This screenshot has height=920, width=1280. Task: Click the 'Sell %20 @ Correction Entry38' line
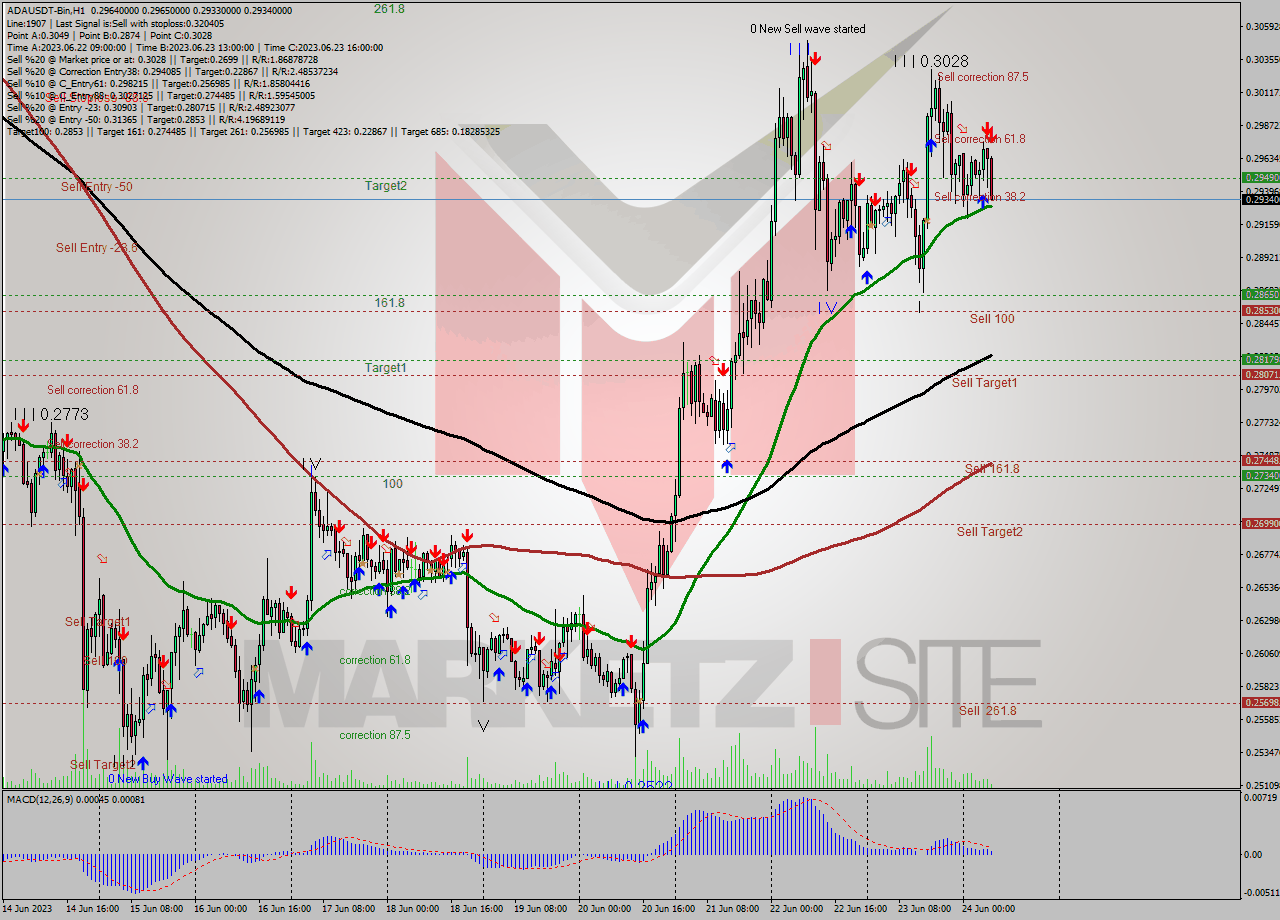click(x=172, y=71)
